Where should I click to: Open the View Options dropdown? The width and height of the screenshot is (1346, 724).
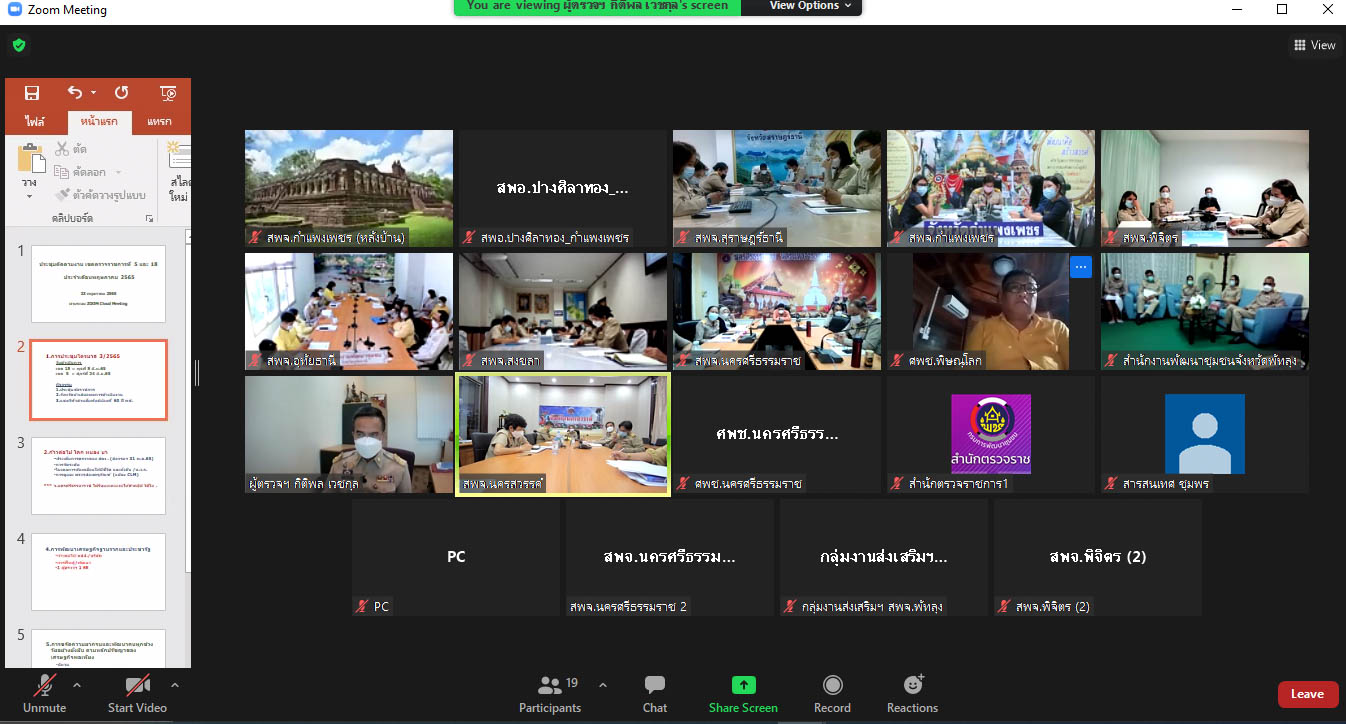coord(810,6)
